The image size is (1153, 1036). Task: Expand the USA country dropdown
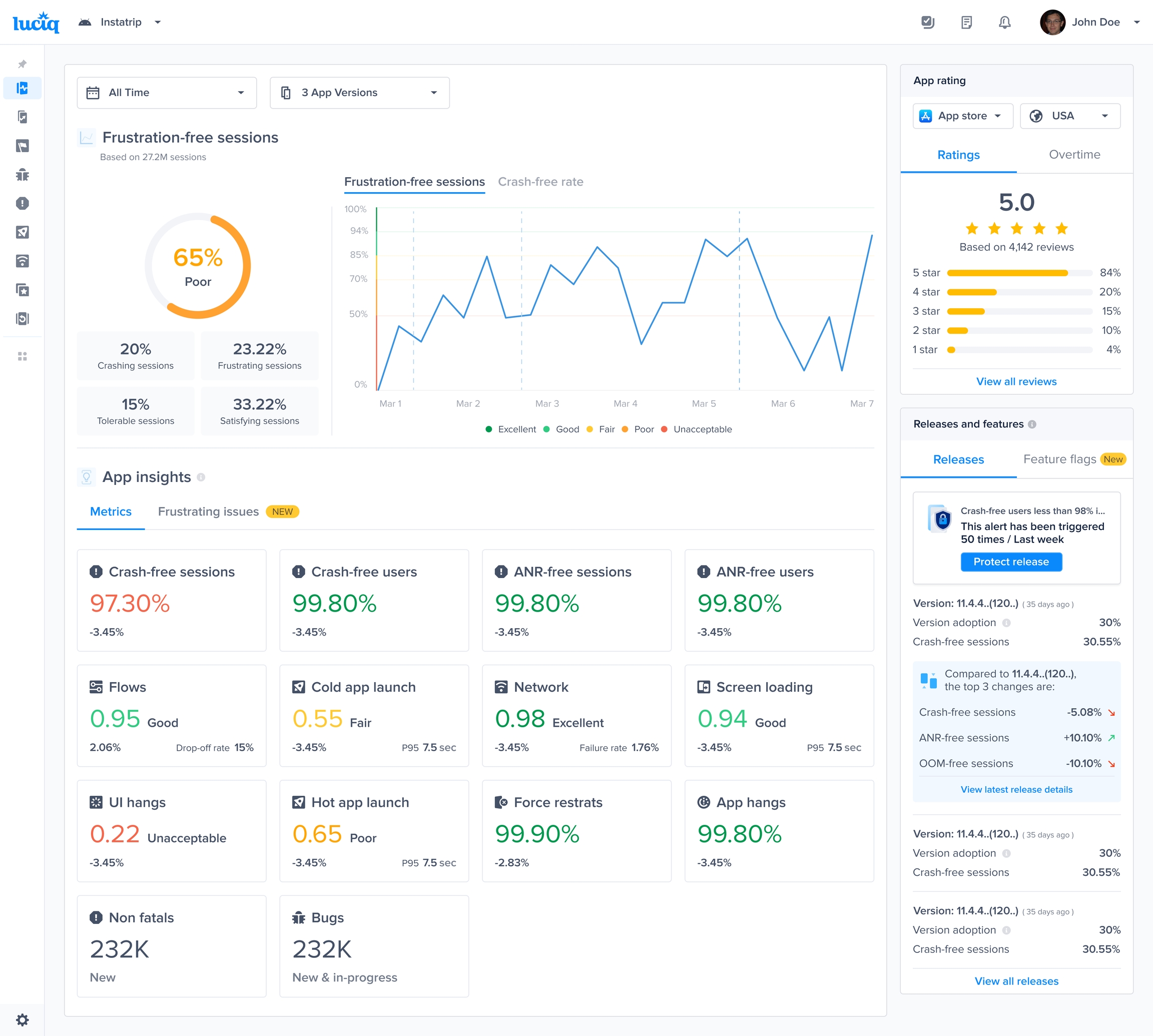click(x=1069, y=116)
